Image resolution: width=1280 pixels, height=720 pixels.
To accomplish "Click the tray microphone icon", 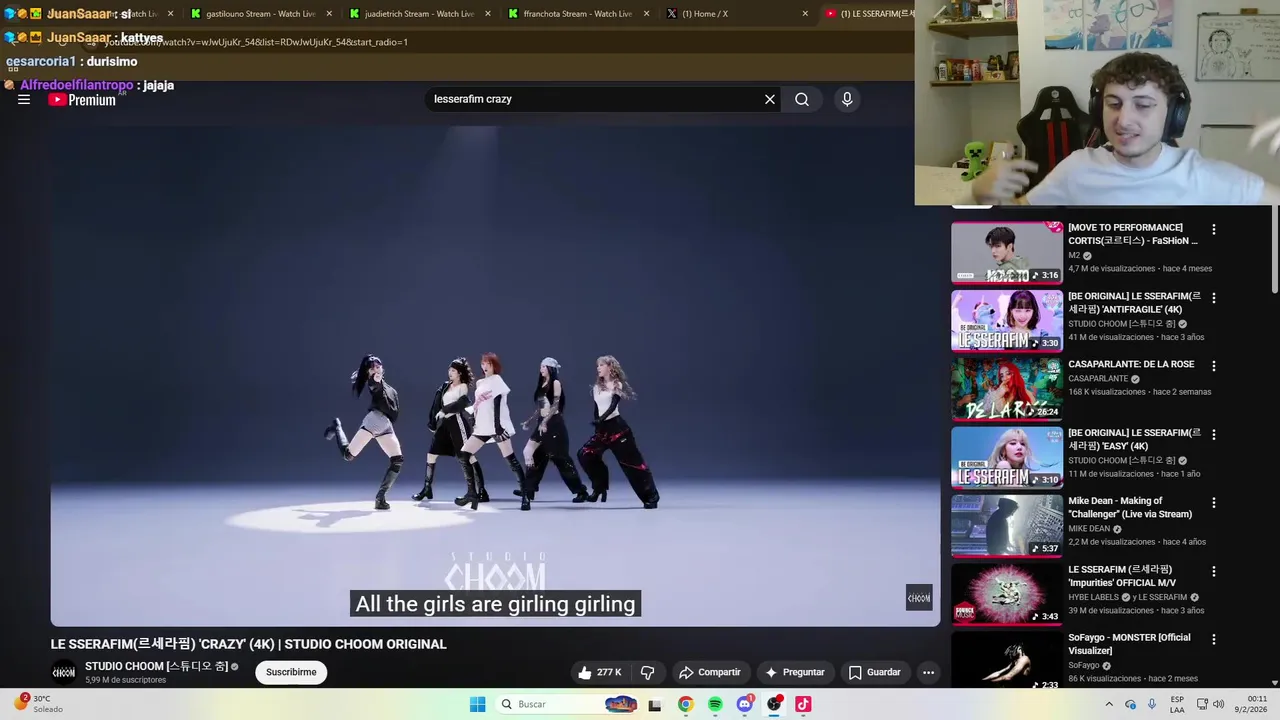I will (1152, 704).
